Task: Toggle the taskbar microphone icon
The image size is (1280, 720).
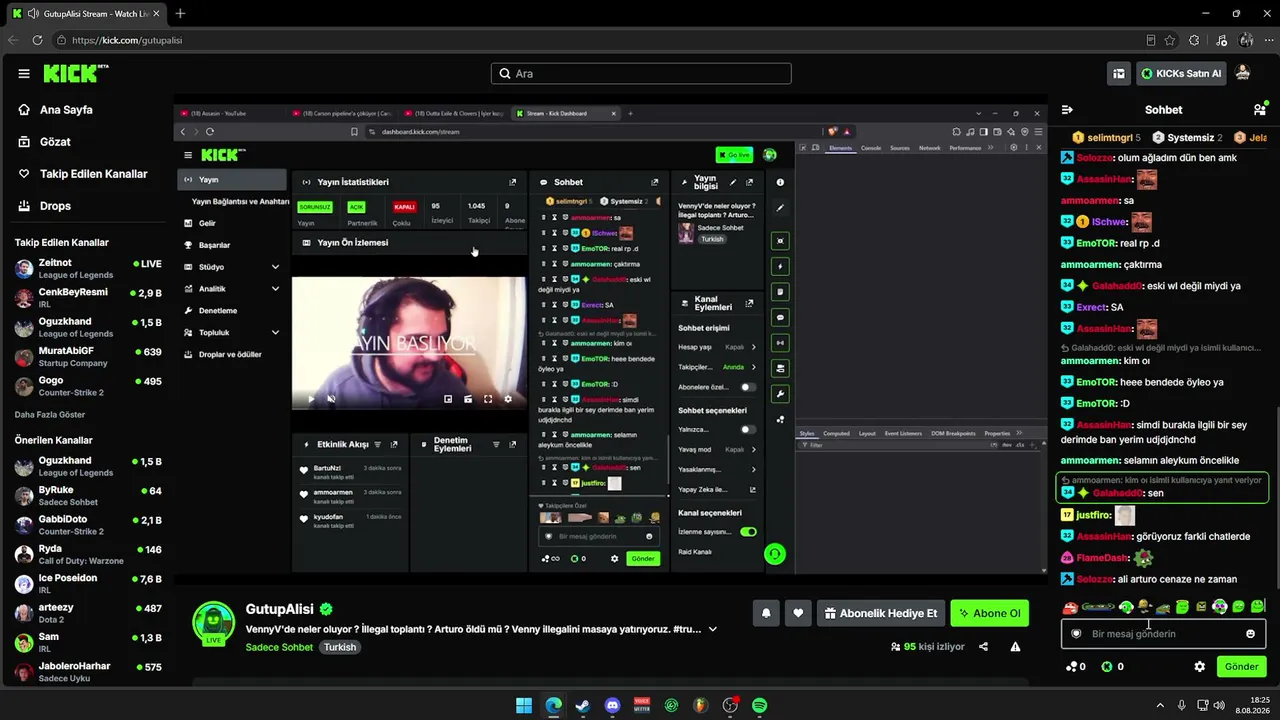Action: (1182, 706)
